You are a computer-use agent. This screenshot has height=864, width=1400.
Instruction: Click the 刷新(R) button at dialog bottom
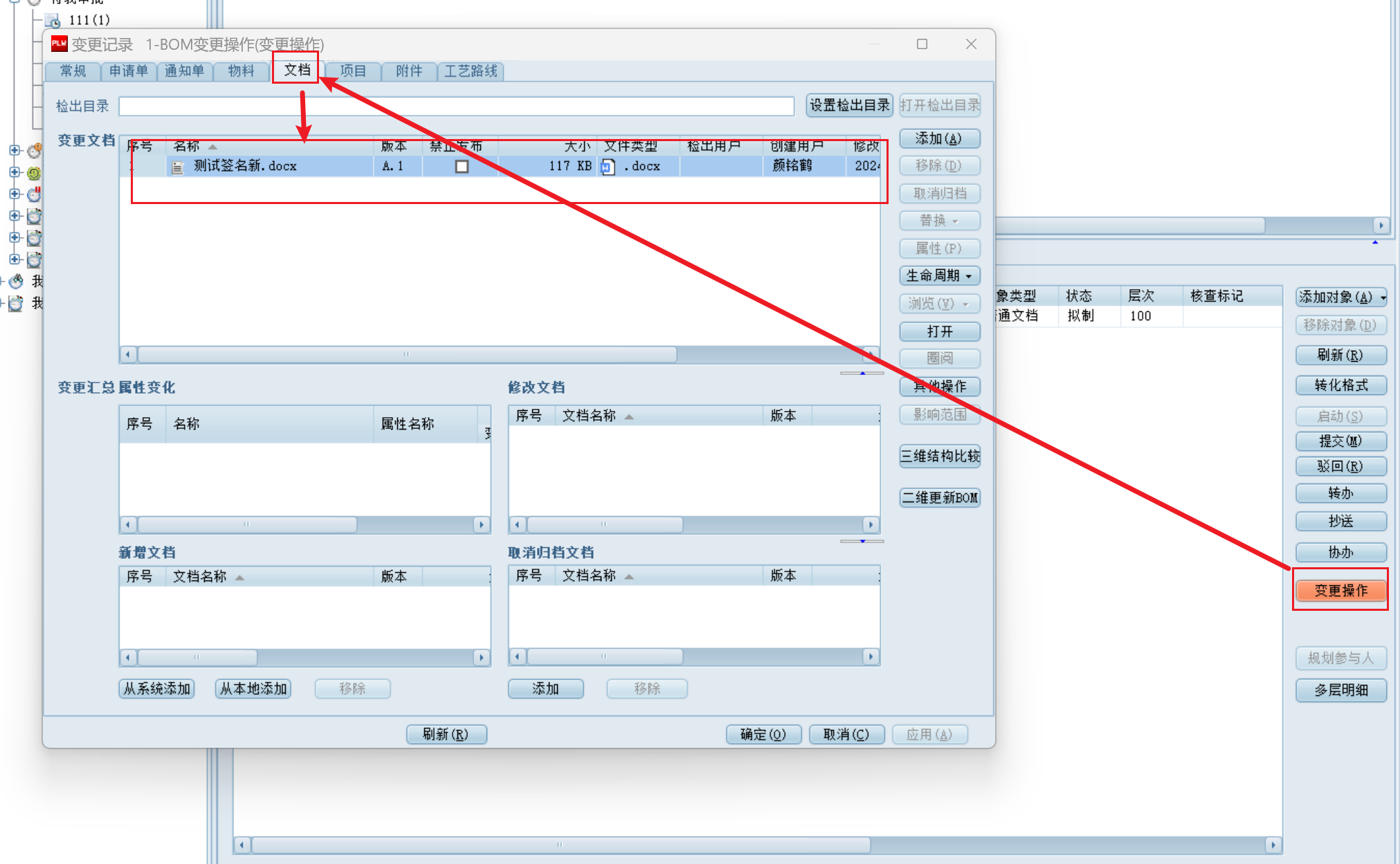(x=446, y=735)
